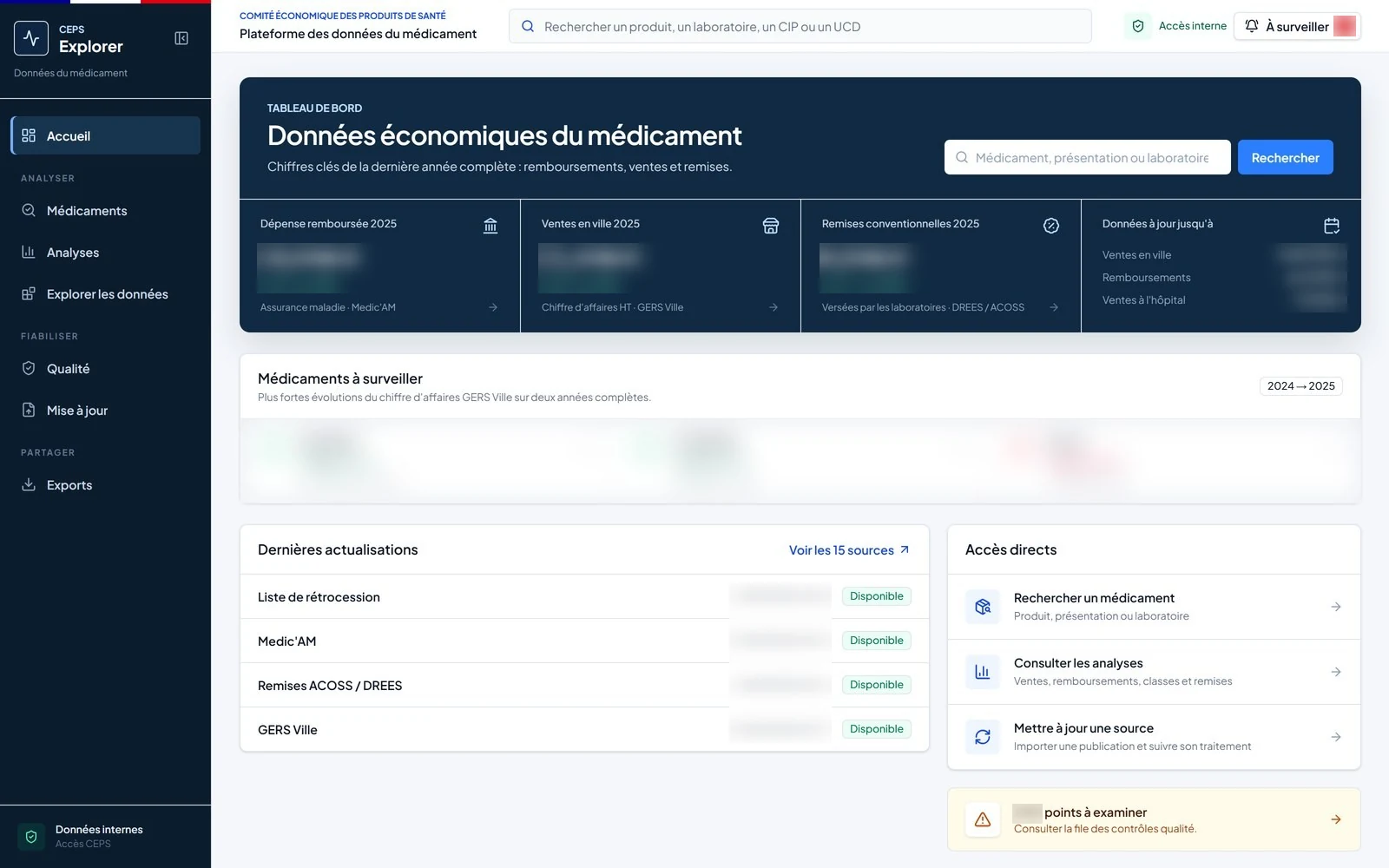The height and width of the screenshot is (868, 1389).
Task: Click the blue Rechercher button
Action: coord(1285,157)
